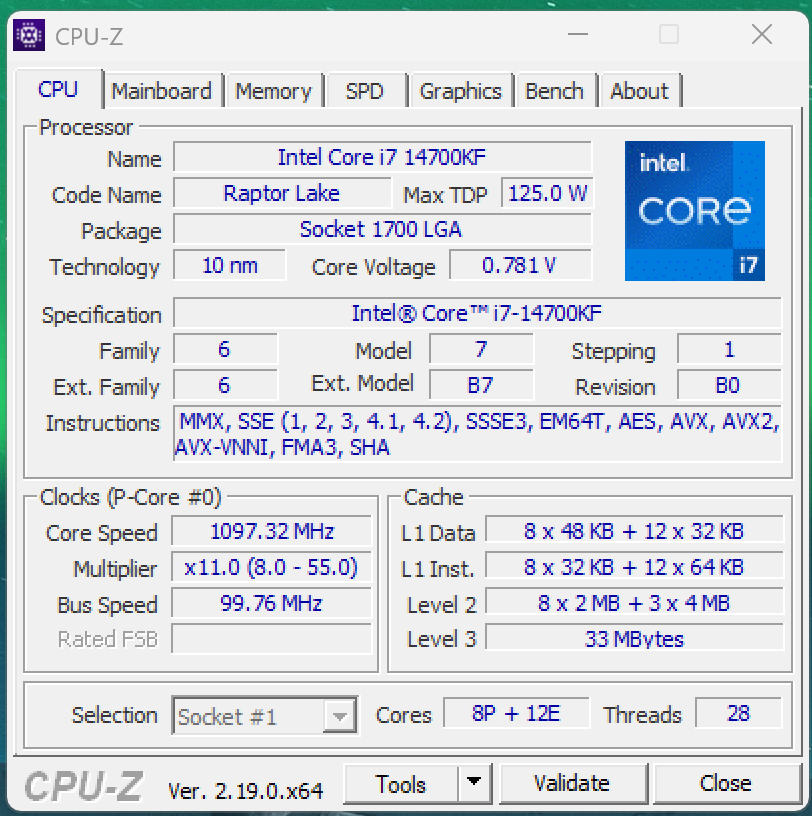This screenshot has width=812, height=816.
Task: Switch to the Mainboard tab
Action: click(161, 91)
